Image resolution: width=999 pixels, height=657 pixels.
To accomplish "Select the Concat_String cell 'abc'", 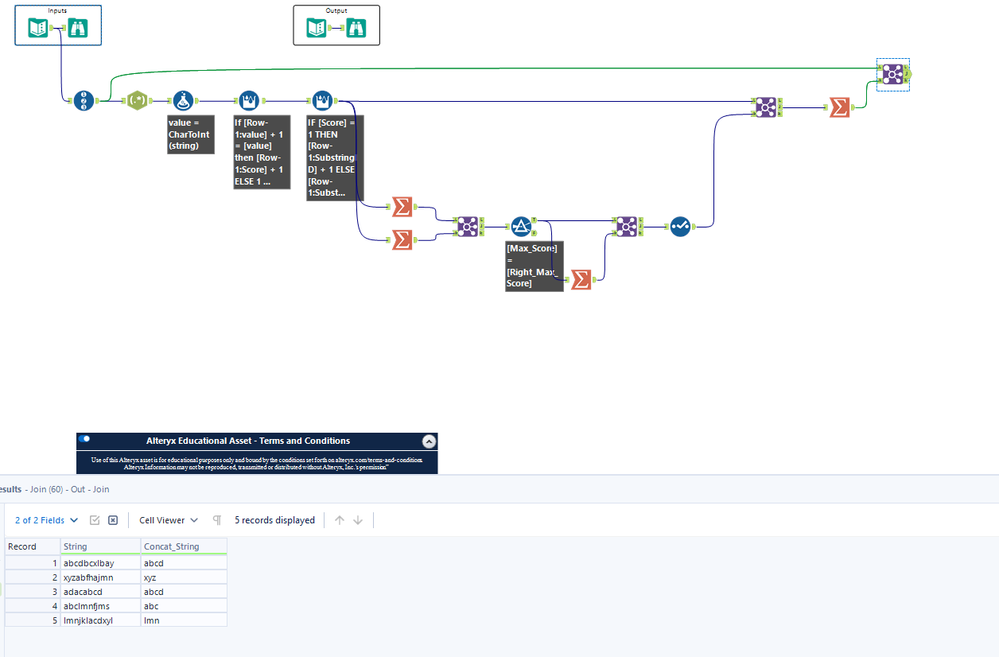I will pos(184,606).
